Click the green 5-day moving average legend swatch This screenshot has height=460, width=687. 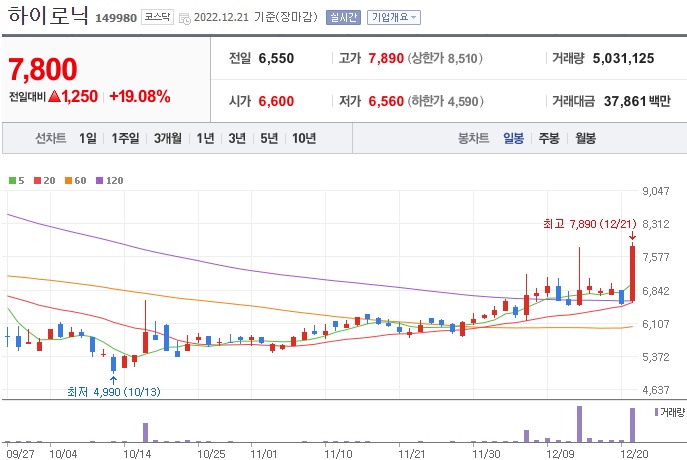[12, 180]
